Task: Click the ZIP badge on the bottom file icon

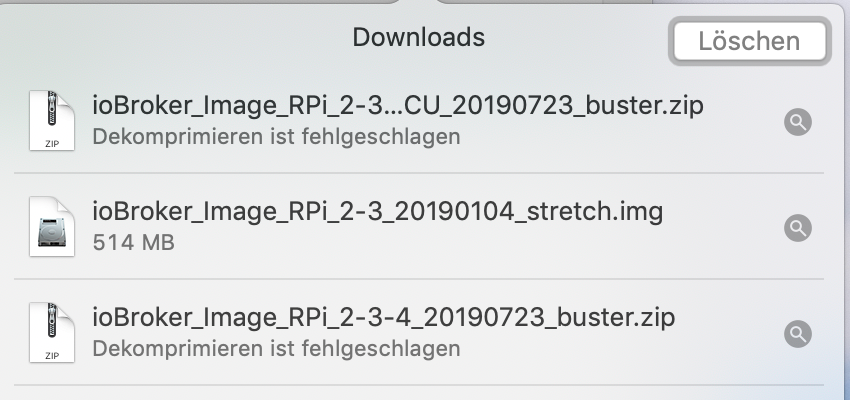Action: pyautogui.click(x=52, y=356)
